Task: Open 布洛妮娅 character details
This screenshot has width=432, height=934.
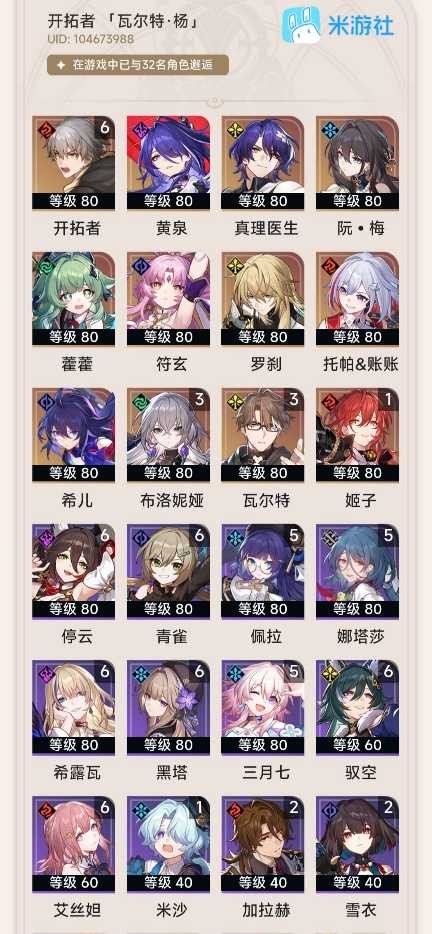Action: 168,435
